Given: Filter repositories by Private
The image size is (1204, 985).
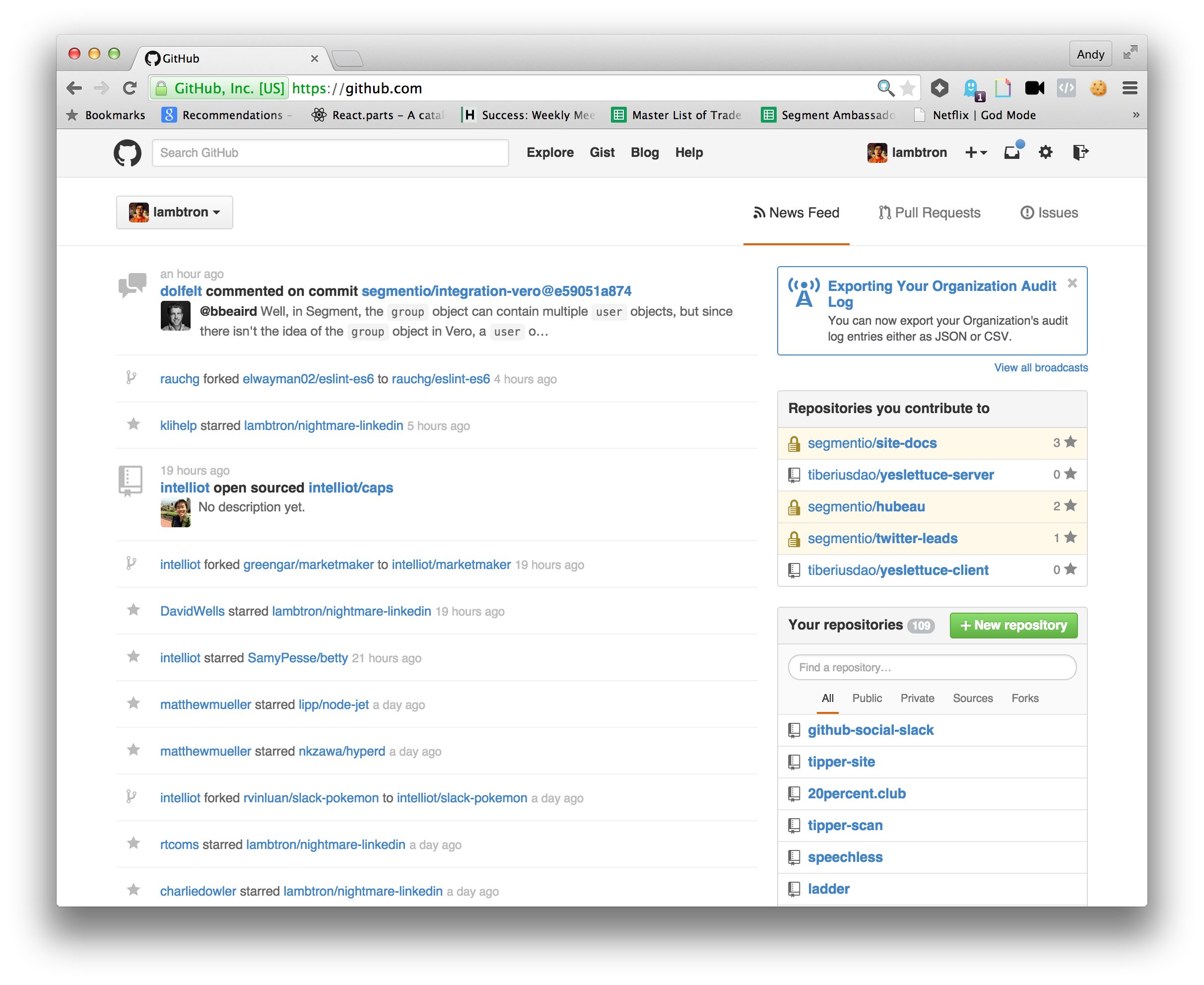Looking at the screenshot, I should (917, 698).
